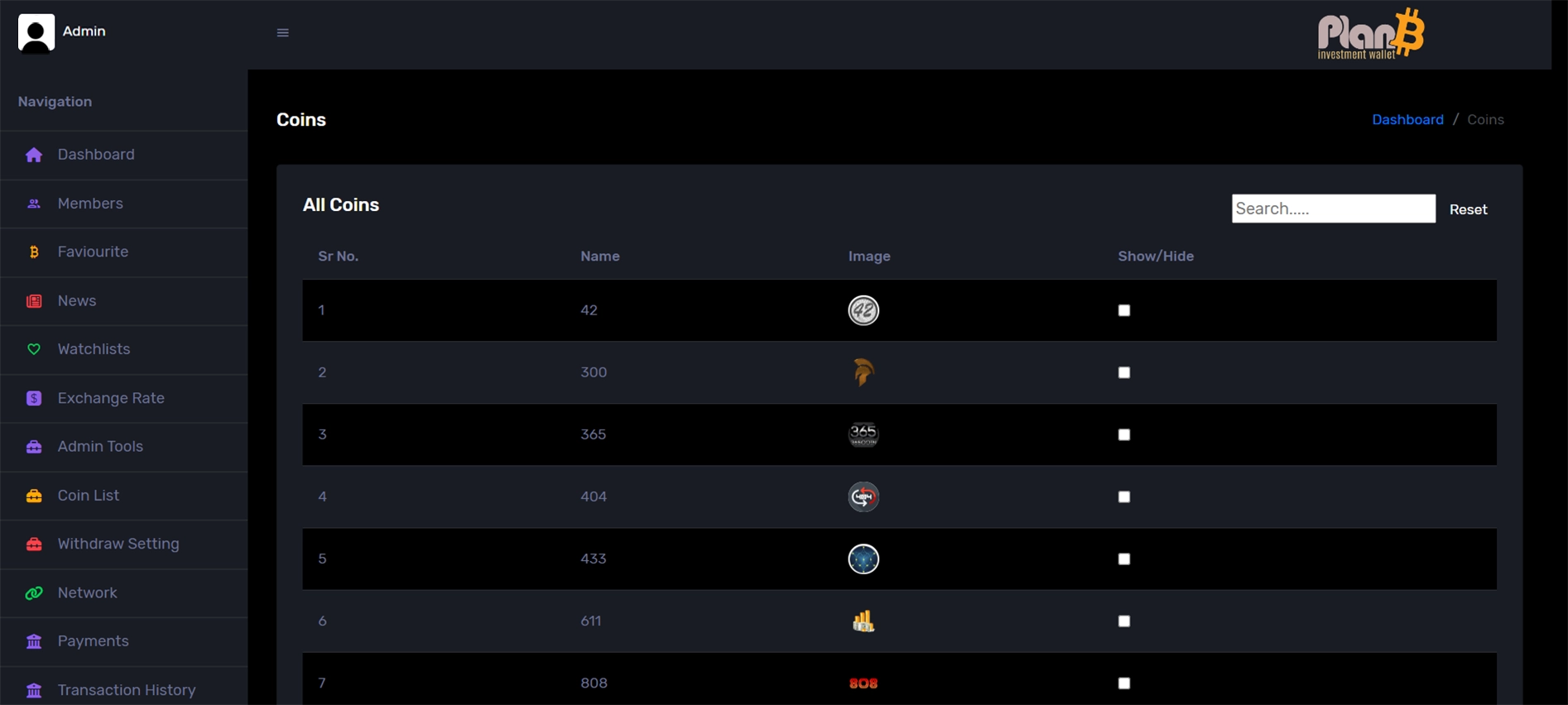1568x705 pixels.
Task: Click the coin 365 image
Action: (x=863, y=434)
